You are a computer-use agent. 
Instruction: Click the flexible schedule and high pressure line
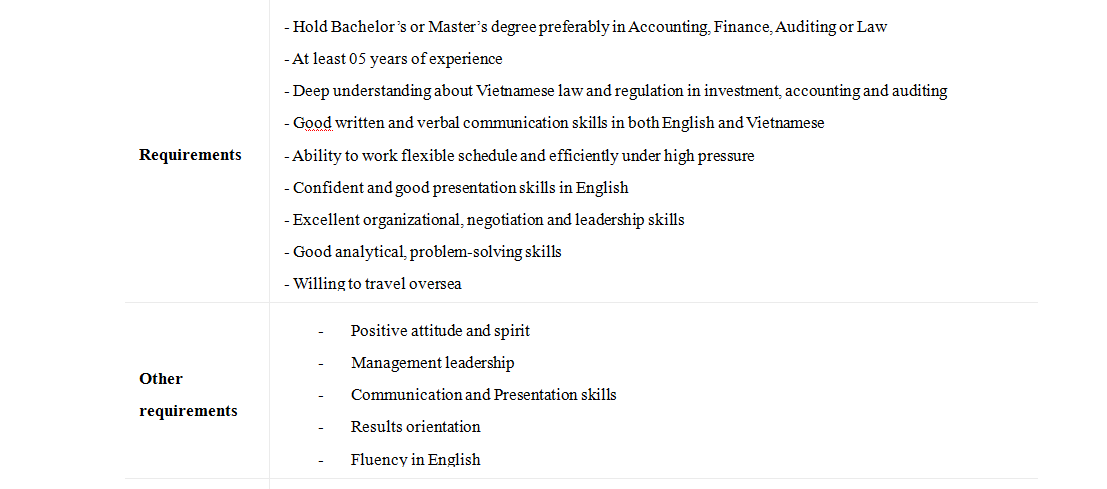pos(519,156)
